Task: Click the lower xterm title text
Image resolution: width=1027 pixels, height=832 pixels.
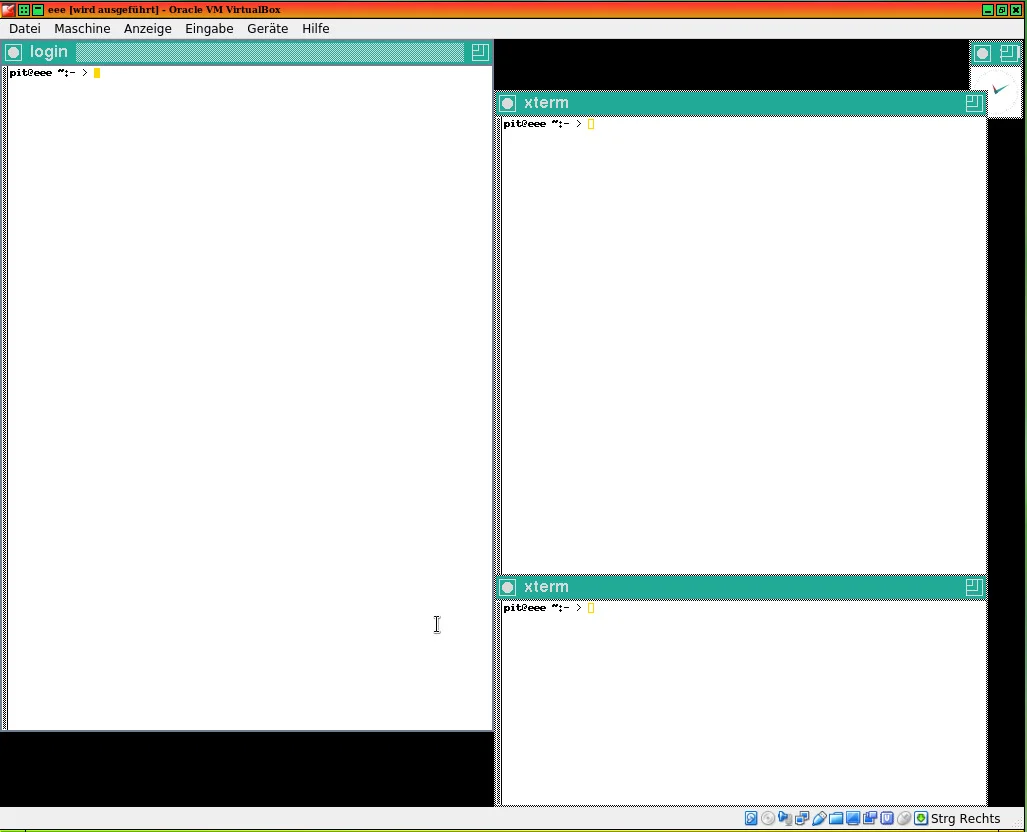Action: [546, 587]
